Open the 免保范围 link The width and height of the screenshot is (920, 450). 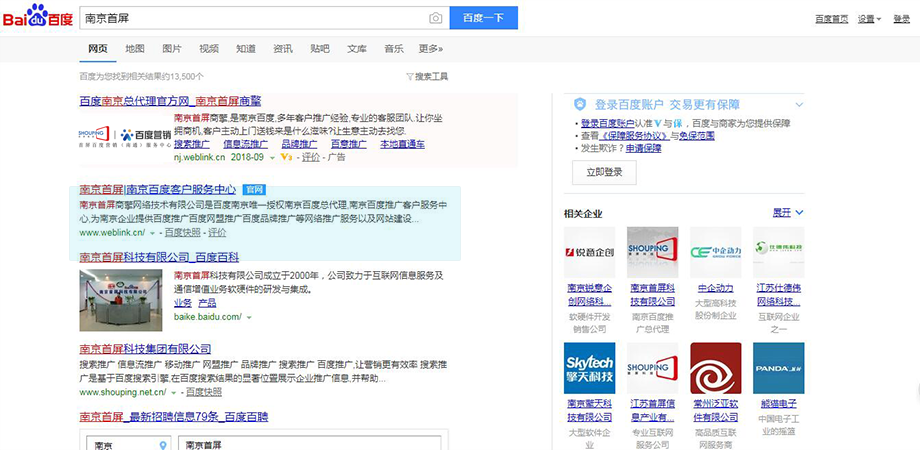697,136
